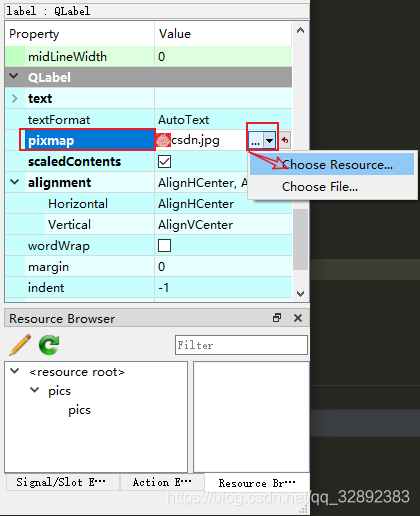Click the pencil Edit Resources icon

[x=20, y=345]
